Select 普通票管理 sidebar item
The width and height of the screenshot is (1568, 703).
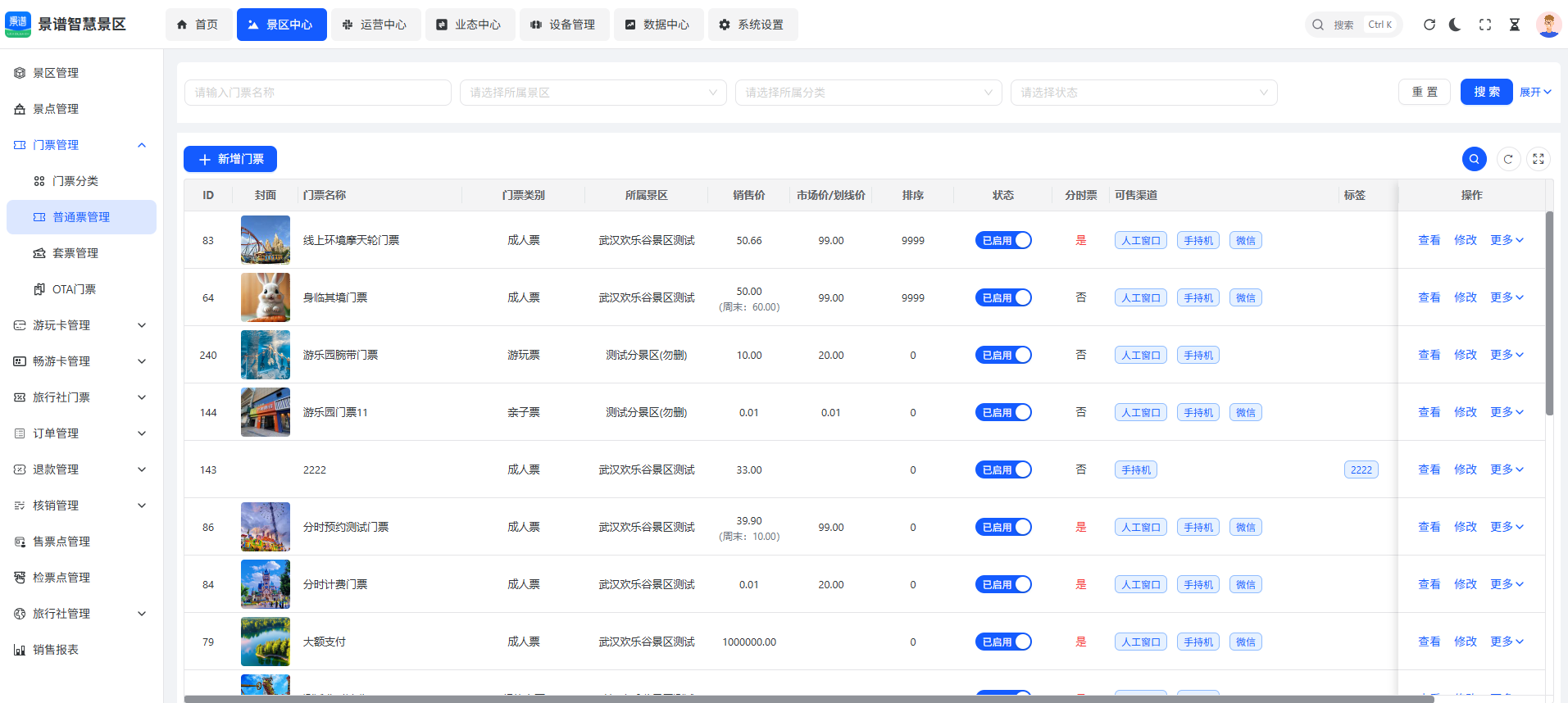pos(81,217)
